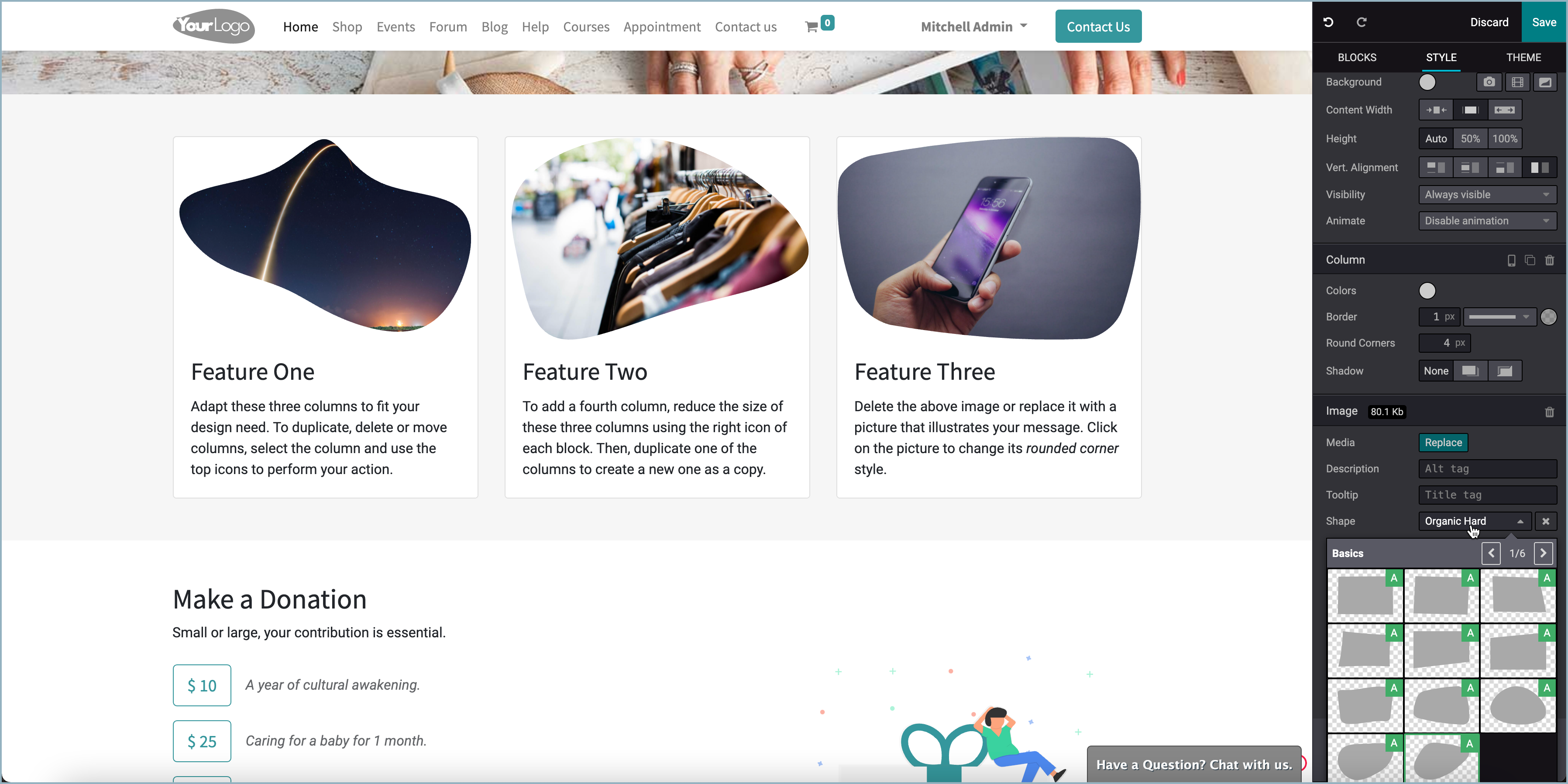Viewport: 1568px width, 784px height.
Task: Open the Column Colors swatch
Action: [1427, 291]
